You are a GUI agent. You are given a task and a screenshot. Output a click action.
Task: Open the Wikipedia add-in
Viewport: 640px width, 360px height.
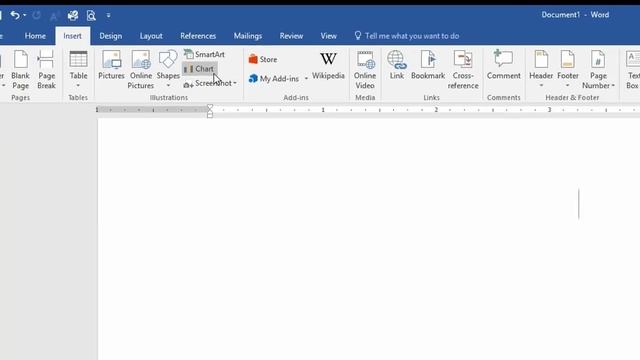click(328, 65)
